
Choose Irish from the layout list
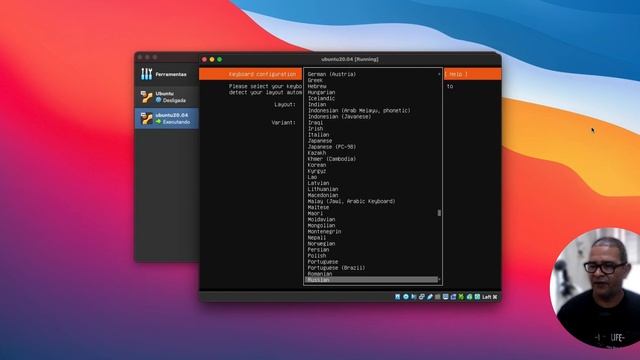[x=315, y=129]
